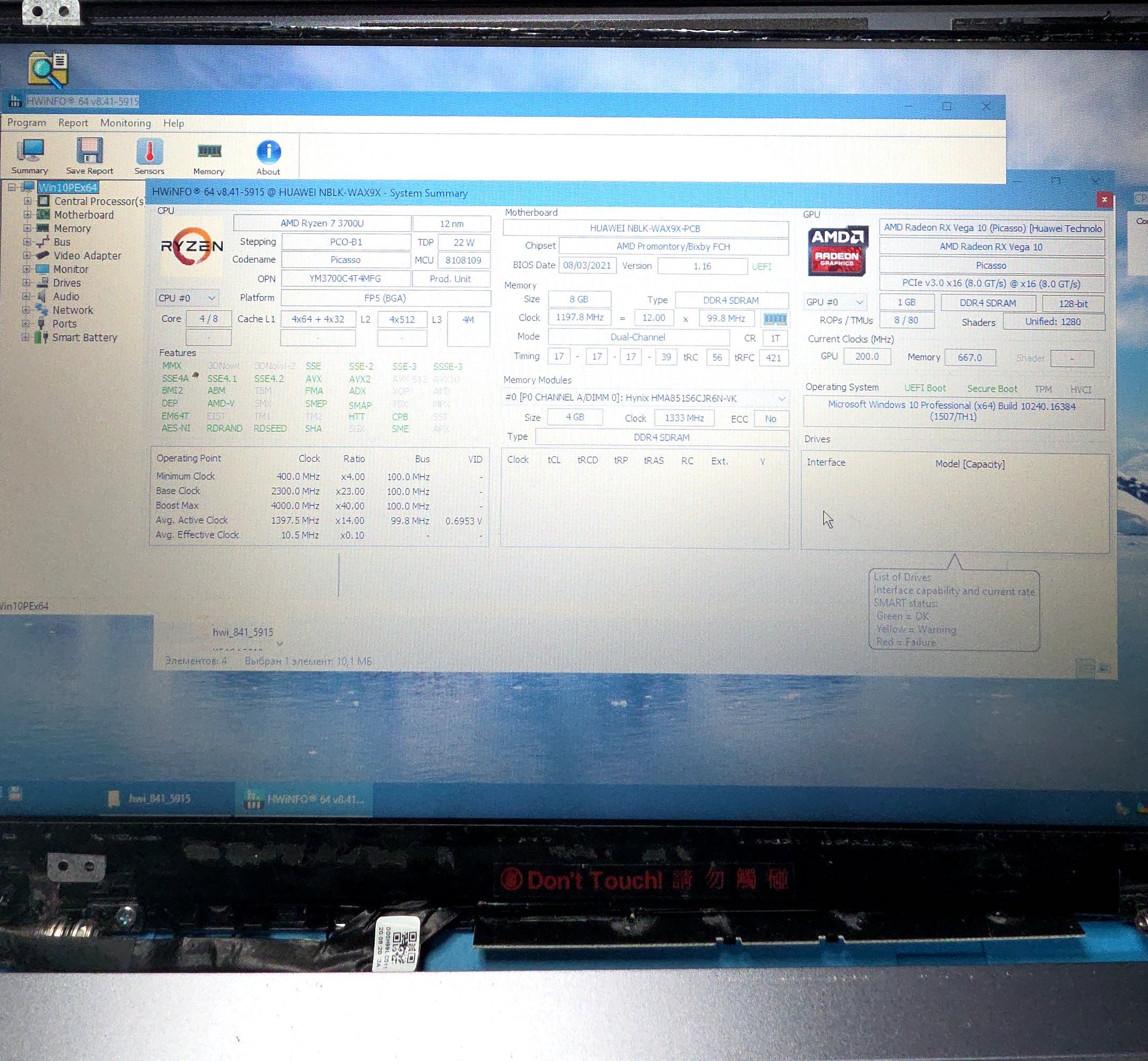This screenshot has width=1148, height=1061.
Task: Select the Audio speaker tree icon
Action: point(42,296)
